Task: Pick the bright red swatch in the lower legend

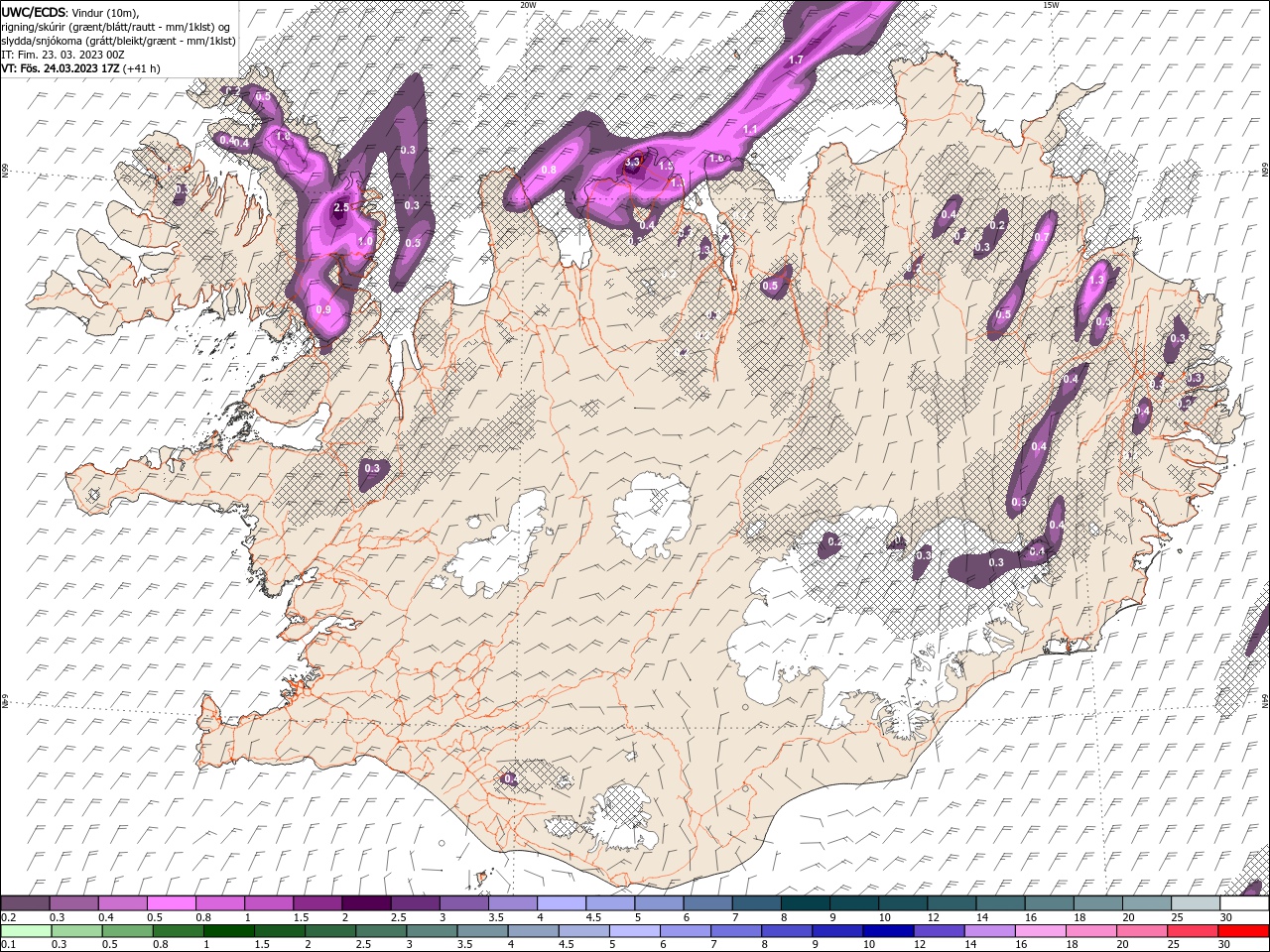Action: (x=1244, y=931)
